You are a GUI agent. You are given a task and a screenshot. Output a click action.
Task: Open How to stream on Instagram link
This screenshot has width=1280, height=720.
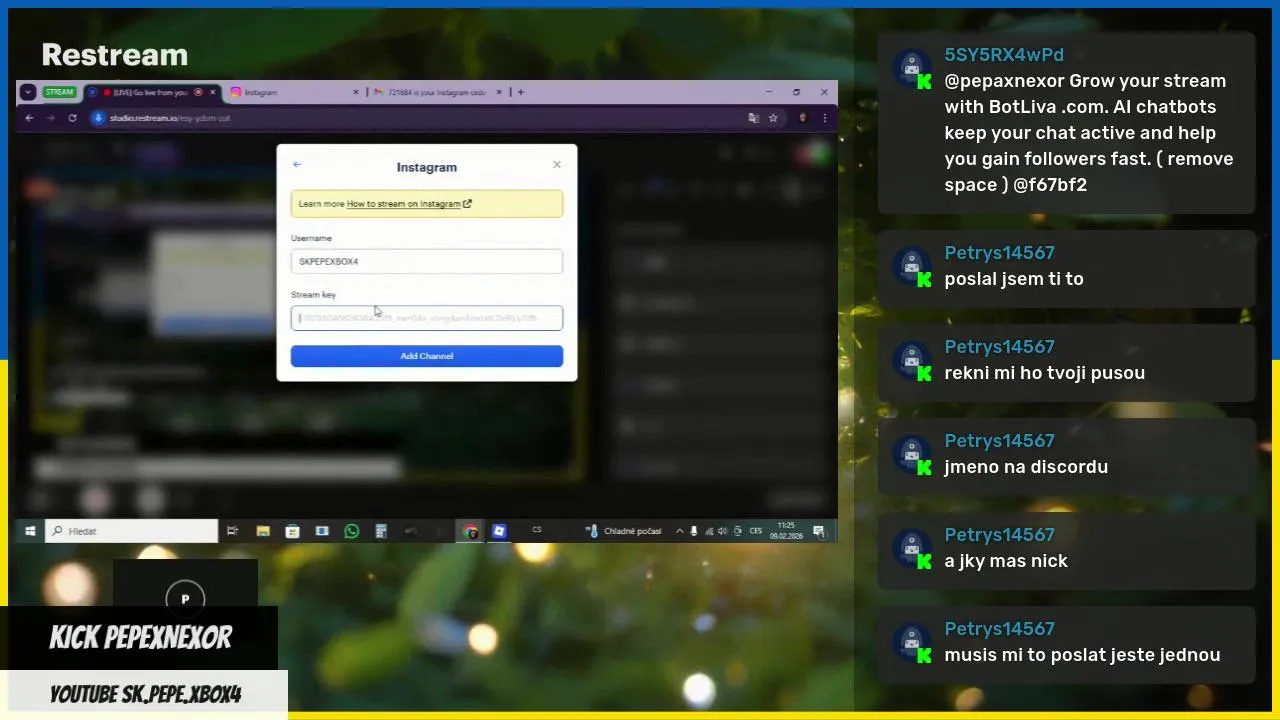click(409, 204)
